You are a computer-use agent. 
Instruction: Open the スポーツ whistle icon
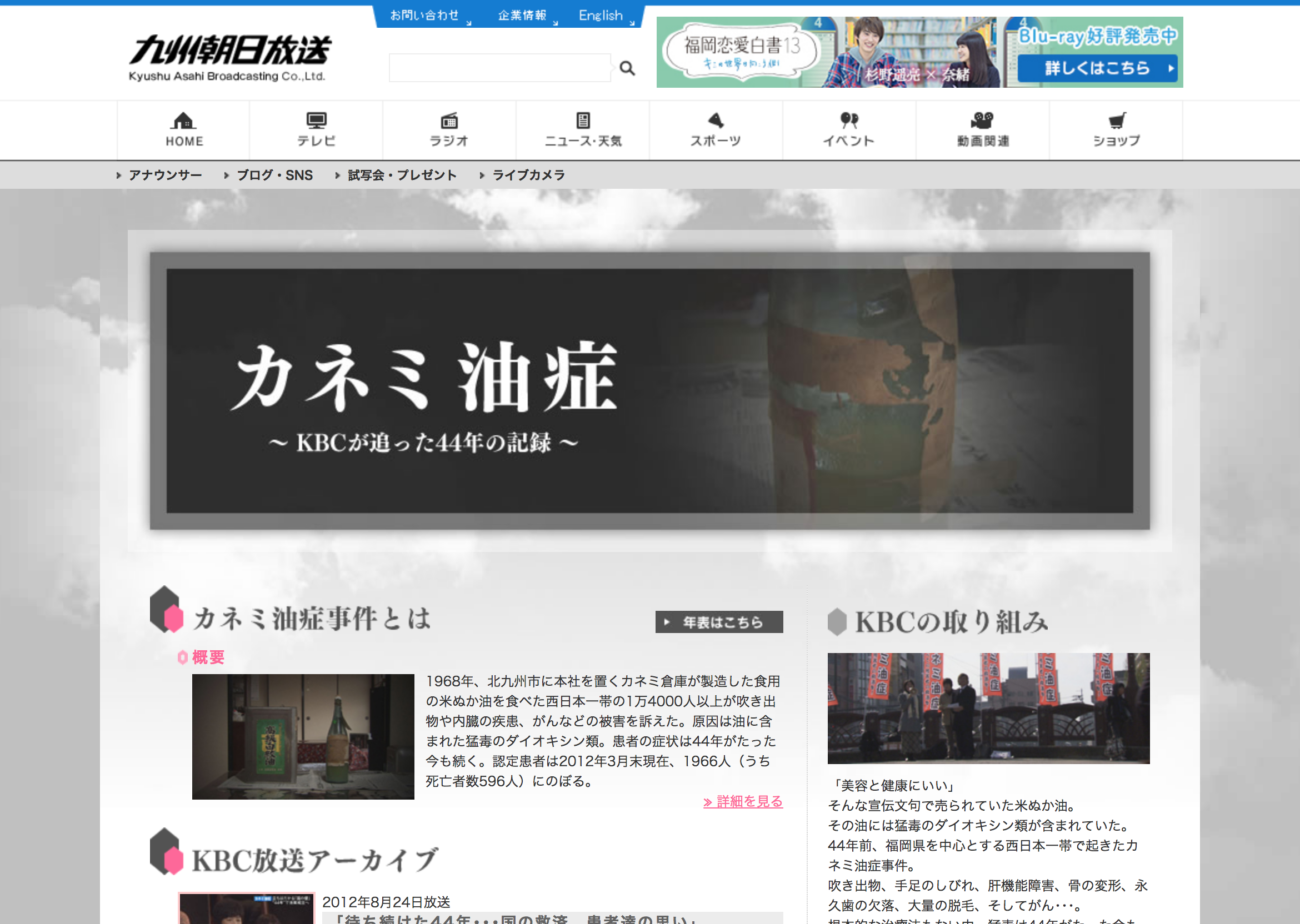pyautogui.click(x=716, y=120)
